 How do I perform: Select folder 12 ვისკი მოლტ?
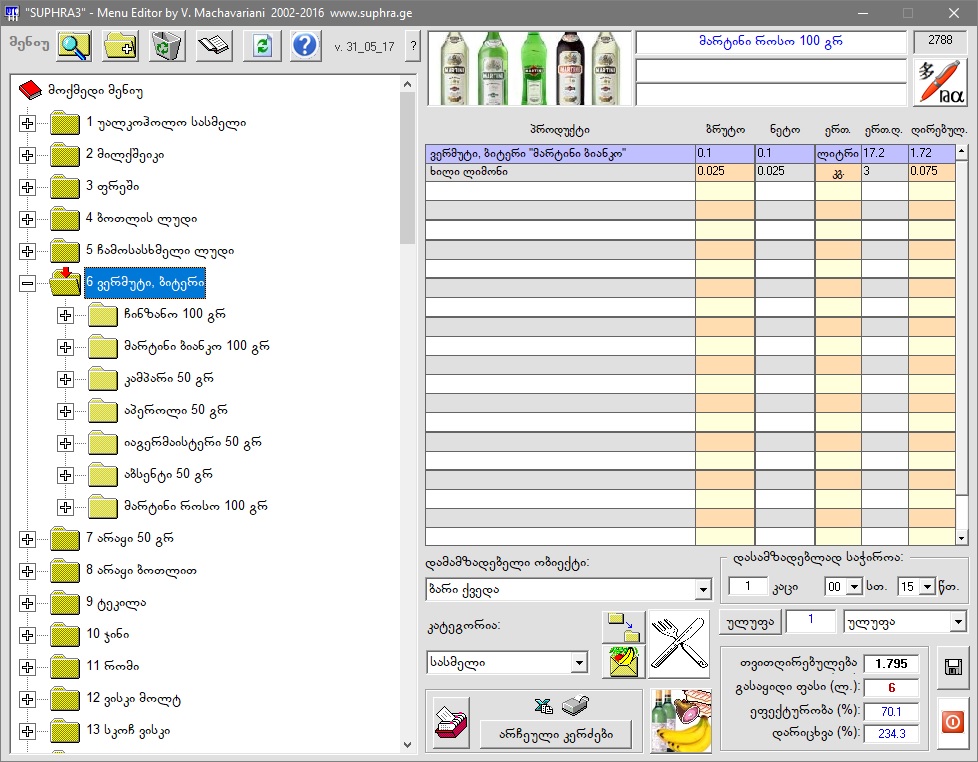click(133, 698)
